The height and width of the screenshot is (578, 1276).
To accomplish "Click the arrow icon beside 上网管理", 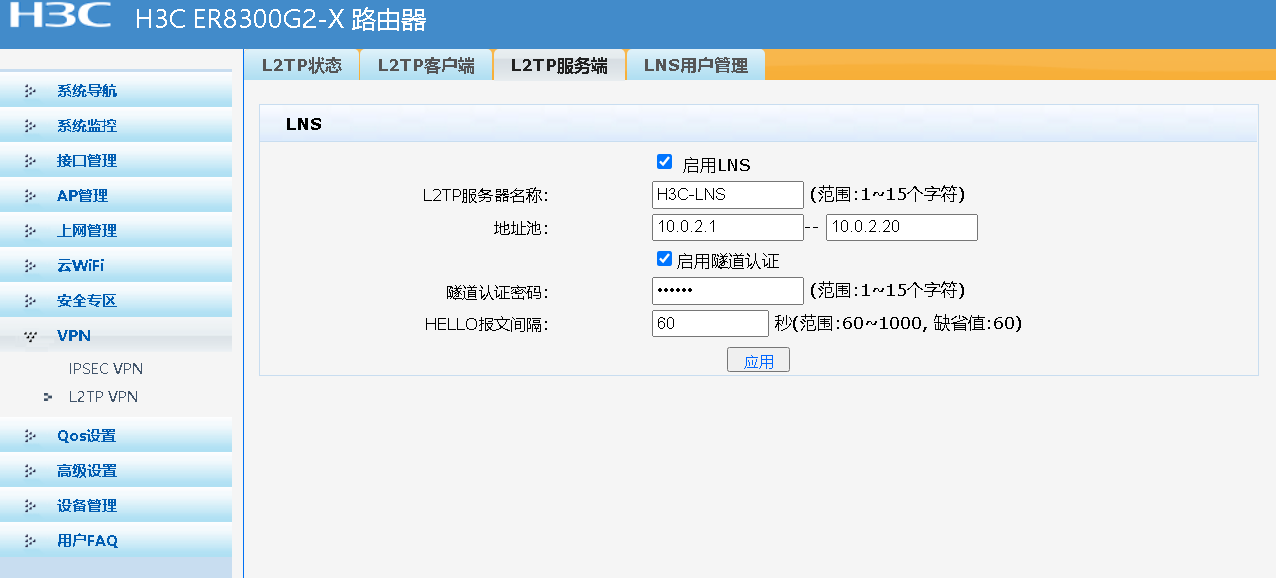I will click(x=31, y=231).
